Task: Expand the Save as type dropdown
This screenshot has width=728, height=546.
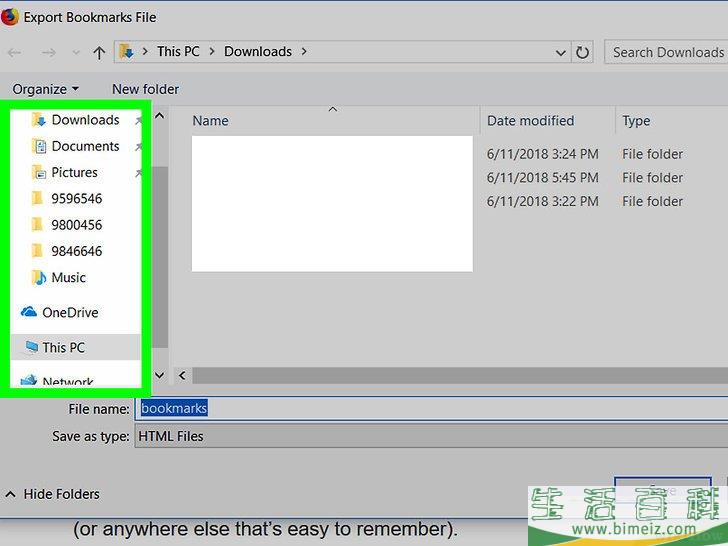Action: click(430, 436)
